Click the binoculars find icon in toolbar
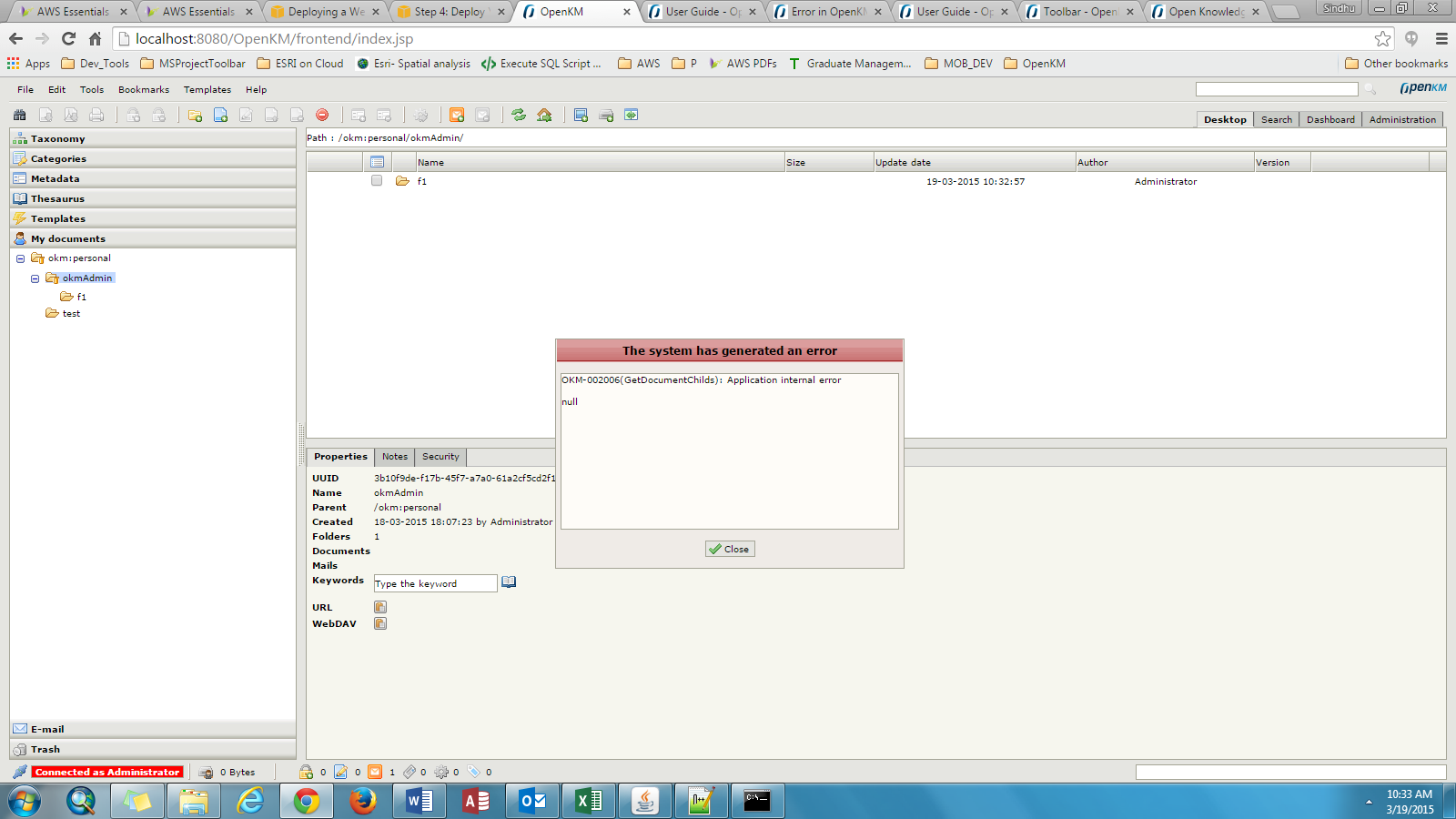The height and width of the screenshot is (819, 1456). 19,116
